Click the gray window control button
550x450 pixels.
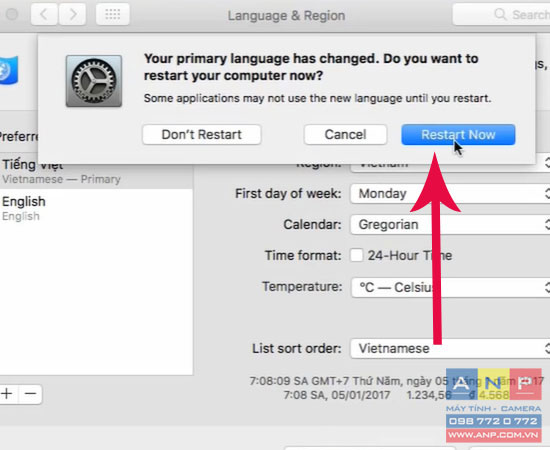click(12, 15)
